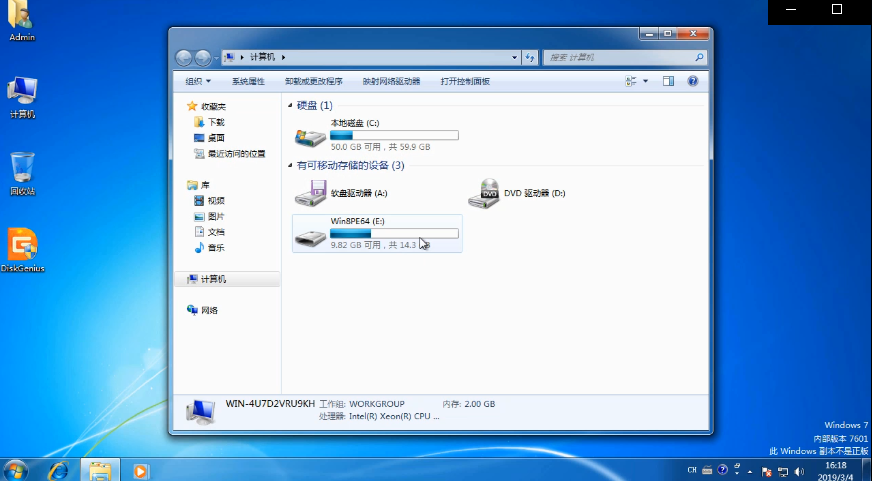The image size is (872, 481).
Task: Select the Recycle Bin desktop icon
Action: click(x=22, y=167)
